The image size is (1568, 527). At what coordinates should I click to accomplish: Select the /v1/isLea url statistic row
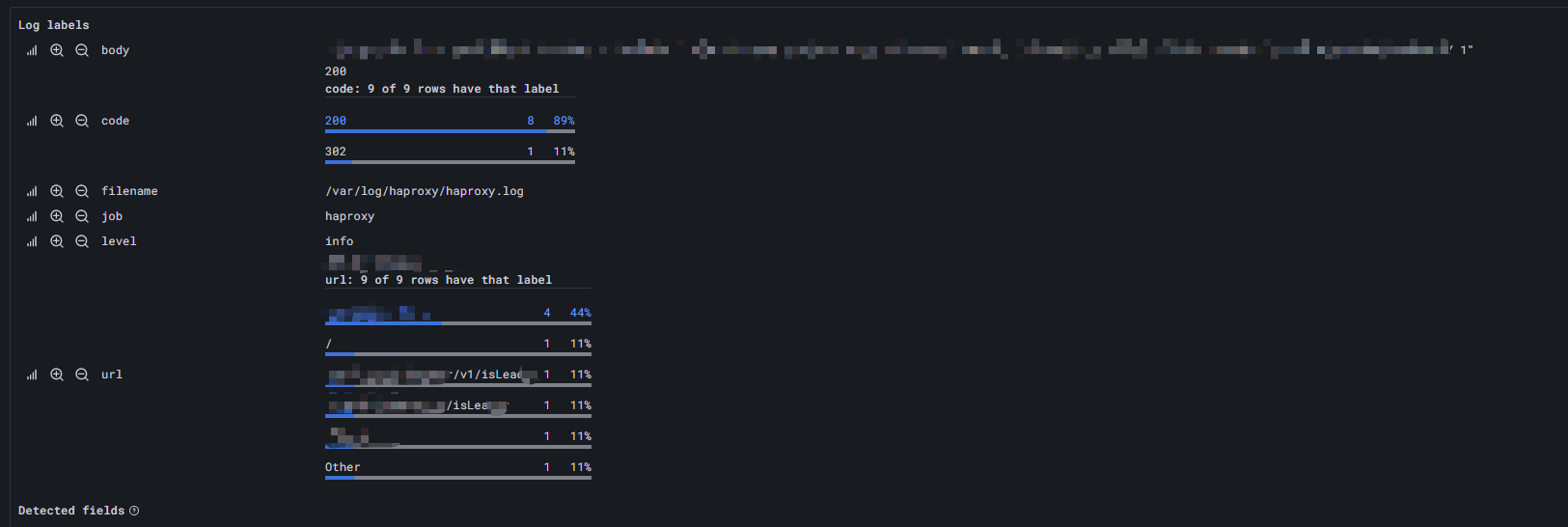[458, 377]
